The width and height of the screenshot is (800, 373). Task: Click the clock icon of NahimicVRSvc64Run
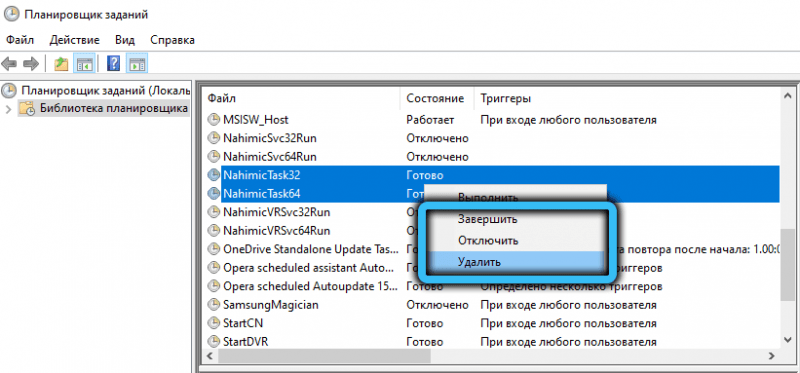click(213, 230)
